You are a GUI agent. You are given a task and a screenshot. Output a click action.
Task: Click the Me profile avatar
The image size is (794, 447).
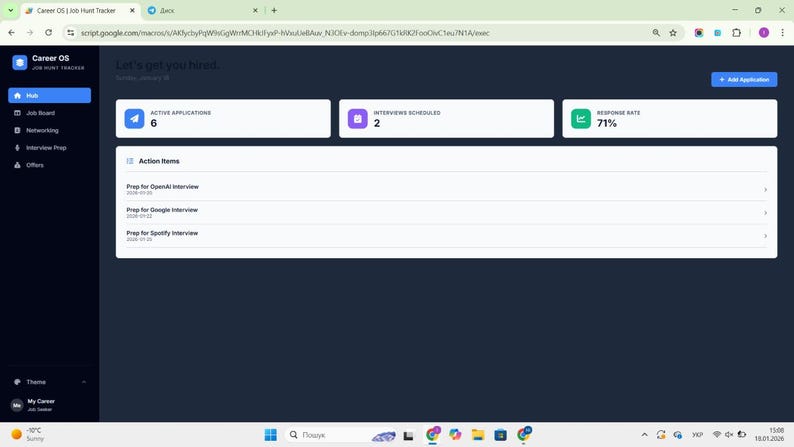tap(17, 405)
